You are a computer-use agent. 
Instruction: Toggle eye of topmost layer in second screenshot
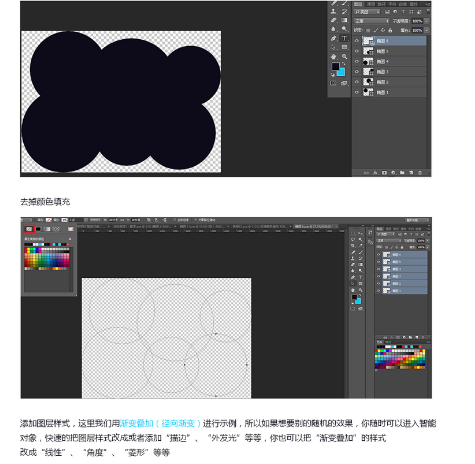pos(378,255)
